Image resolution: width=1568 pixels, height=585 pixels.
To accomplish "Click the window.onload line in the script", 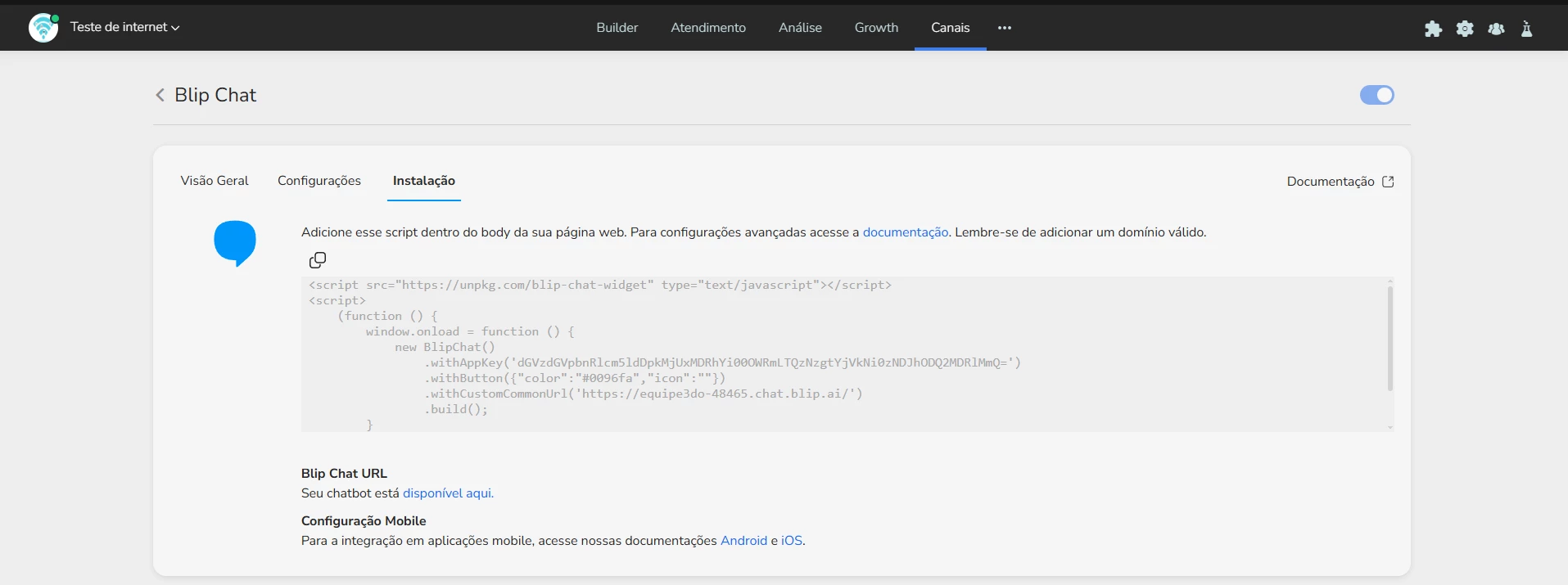I will [470, 331].
